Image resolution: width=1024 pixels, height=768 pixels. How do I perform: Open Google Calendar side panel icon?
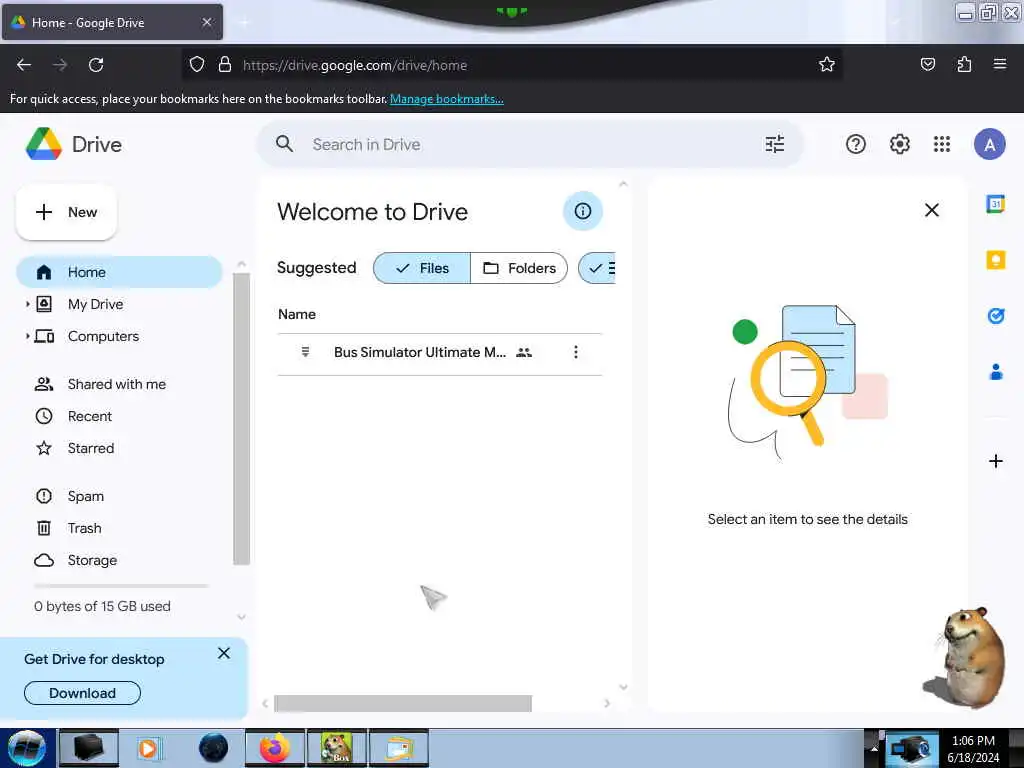[x=995, y=204]
